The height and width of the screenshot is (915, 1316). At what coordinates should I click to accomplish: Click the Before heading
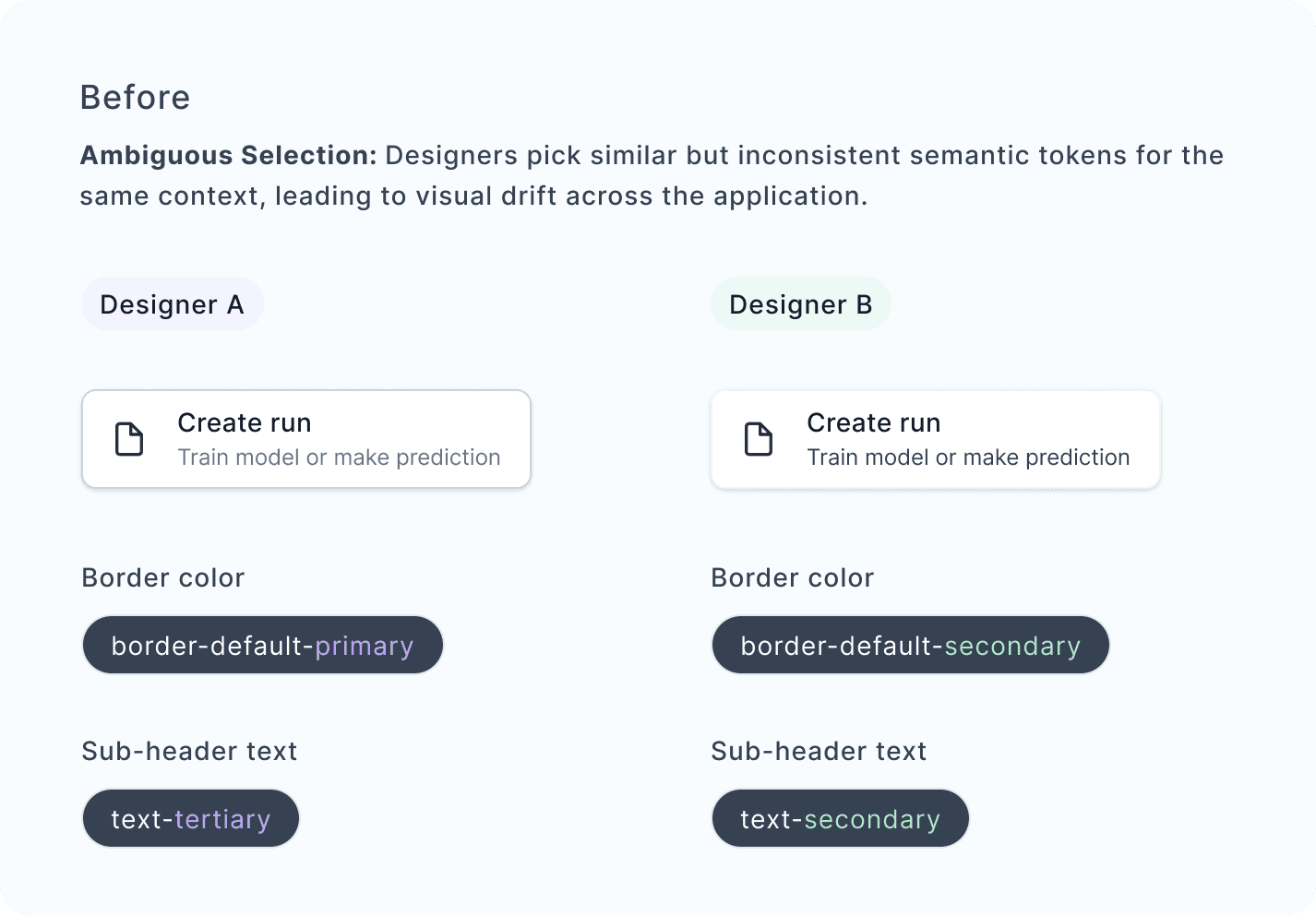click(x=136, y=98)
